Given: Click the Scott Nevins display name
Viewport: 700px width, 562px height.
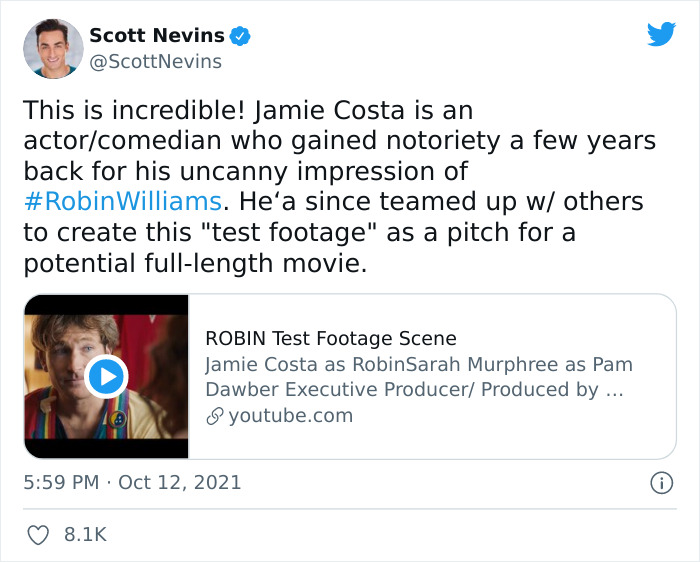Looking at the screenshot, I should [x=156, y=35].
